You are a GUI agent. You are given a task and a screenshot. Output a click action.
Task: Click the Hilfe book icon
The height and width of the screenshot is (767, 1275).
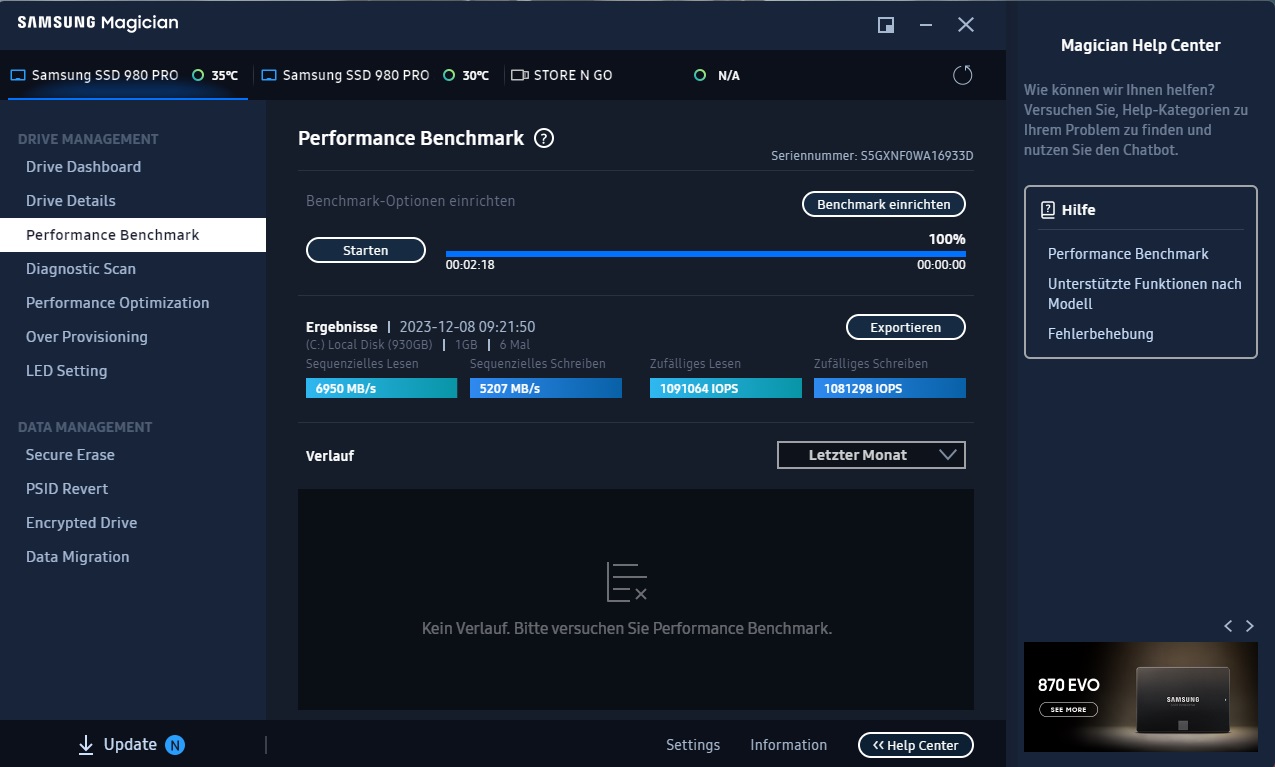tap(1048, 210)
